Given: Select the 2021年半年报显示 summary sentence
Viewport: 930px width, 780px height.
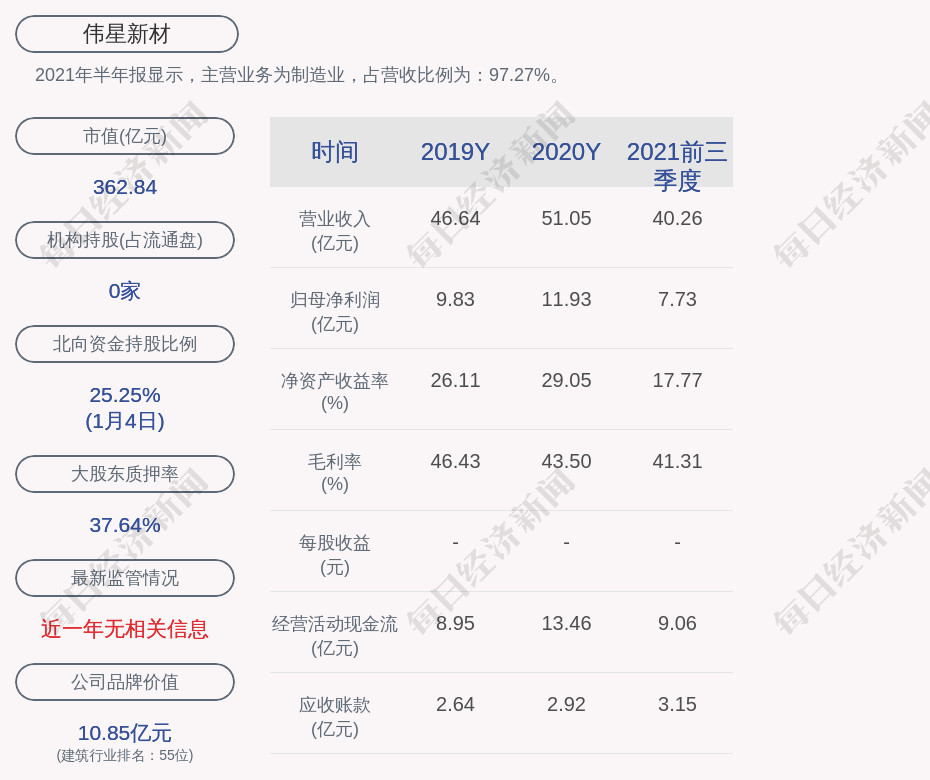Looking at the screenshot, I should click(298, 75).
